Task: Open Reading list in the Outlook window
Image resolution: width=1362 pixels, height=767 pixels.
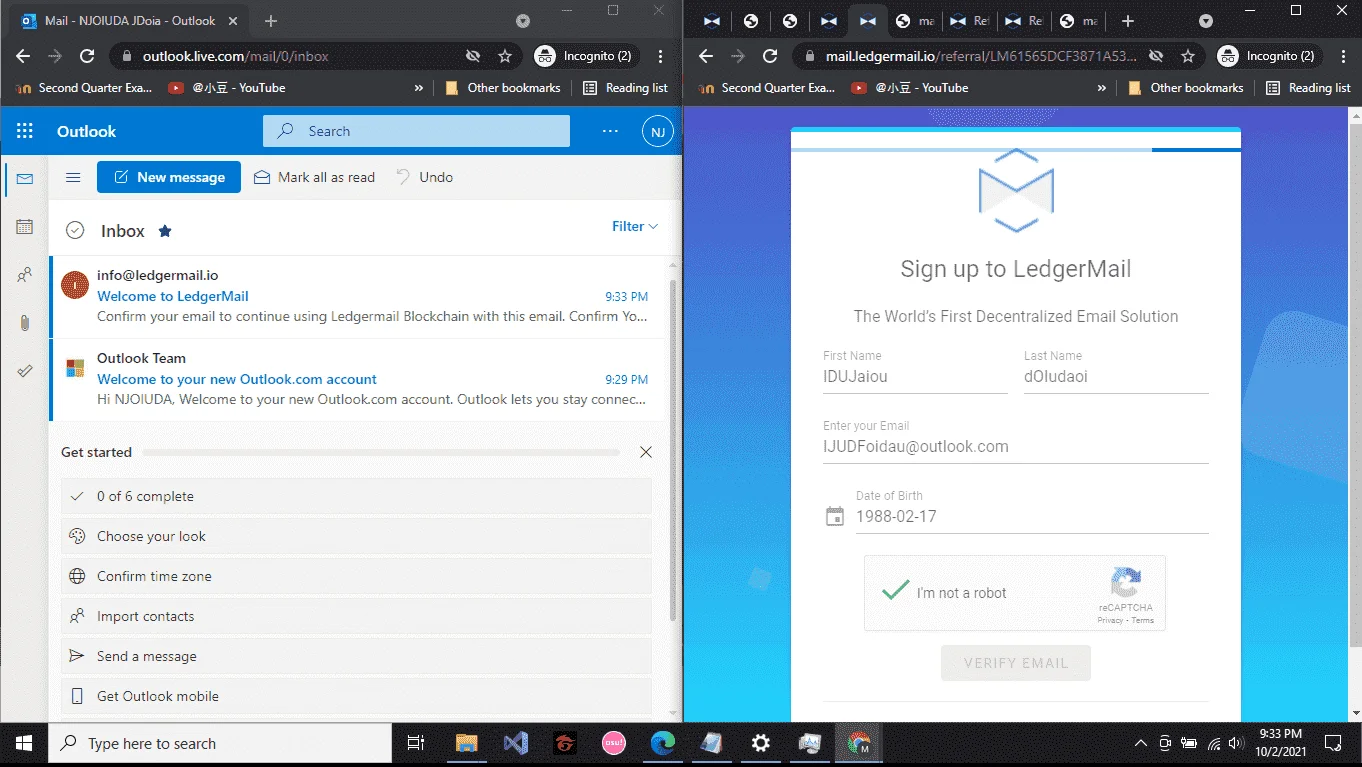Action: tap(625, 88)
